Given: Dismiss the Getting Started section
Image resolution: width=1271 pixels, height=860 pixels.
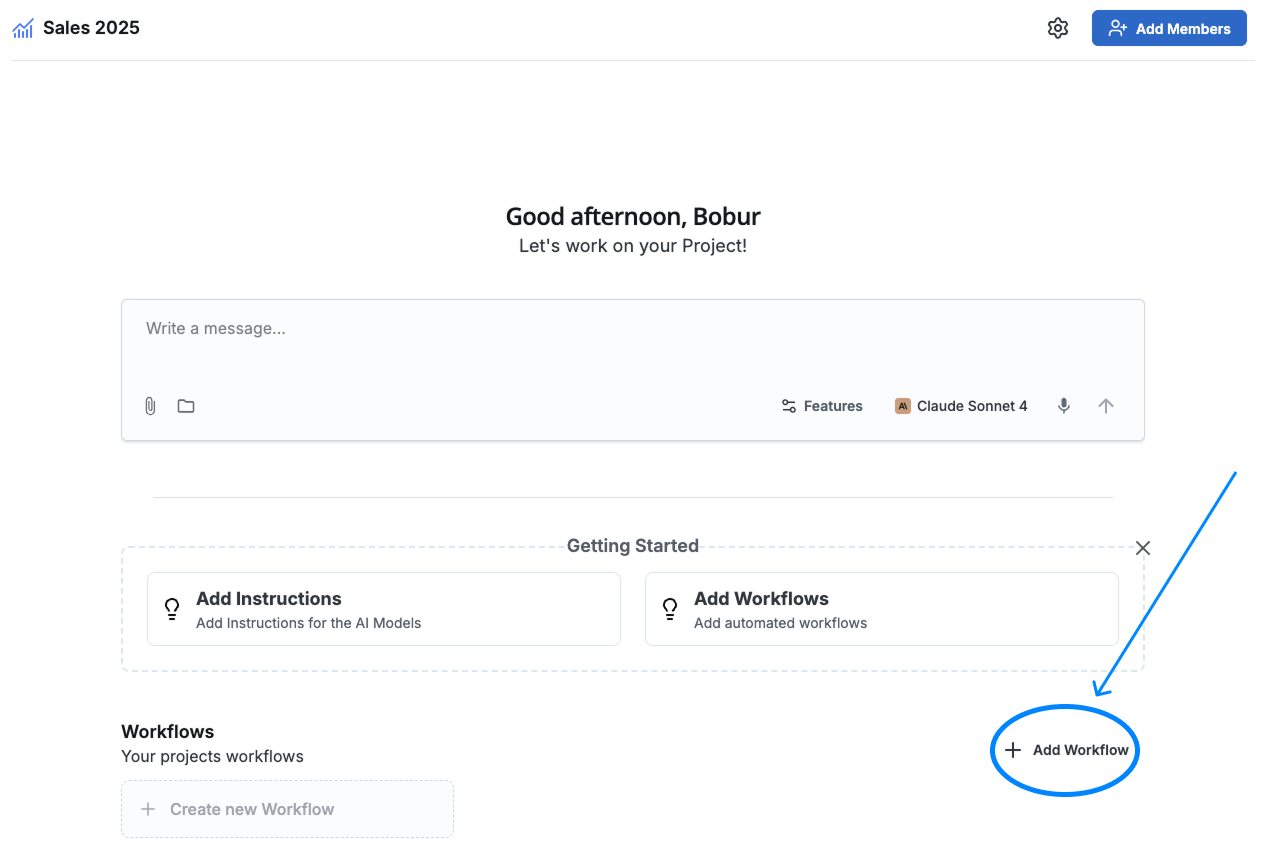Looking at the screenshot, I should click(x=1143, y=548).
